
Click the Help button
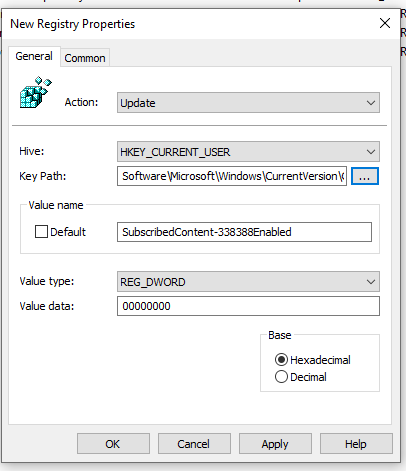[x=356, y=444]
